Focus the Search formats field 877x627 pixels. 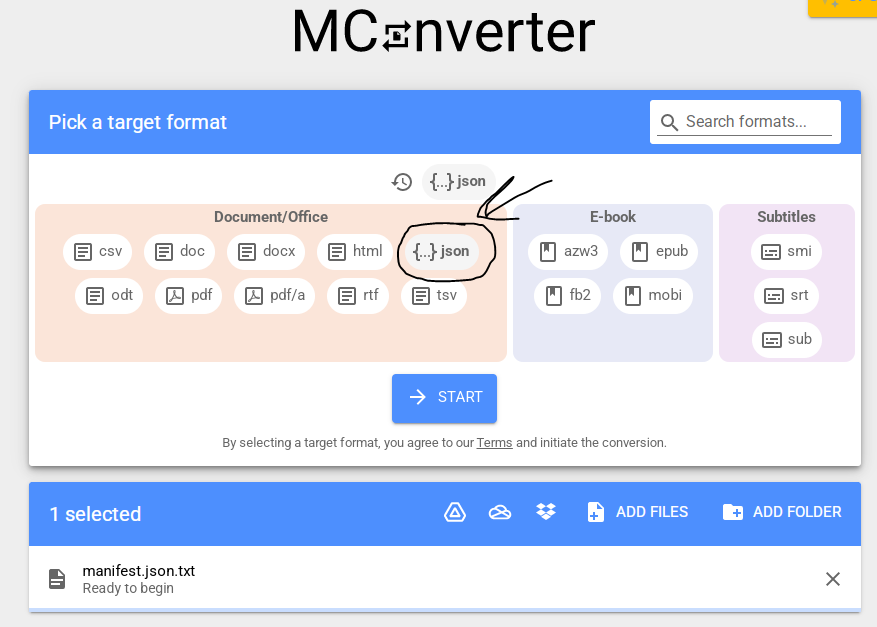[x=745, y=122]
